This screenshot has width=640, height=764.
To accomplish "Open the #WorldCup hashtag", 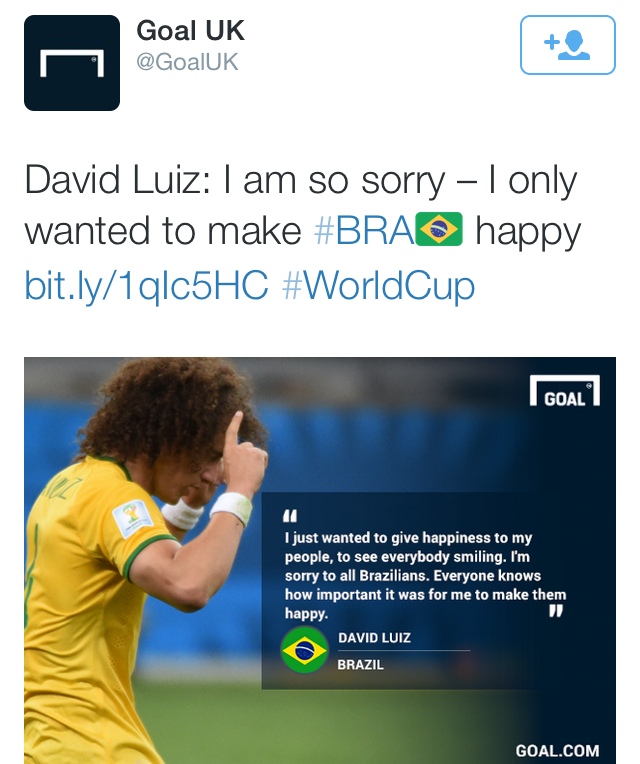I will click(x=378, y=286).
